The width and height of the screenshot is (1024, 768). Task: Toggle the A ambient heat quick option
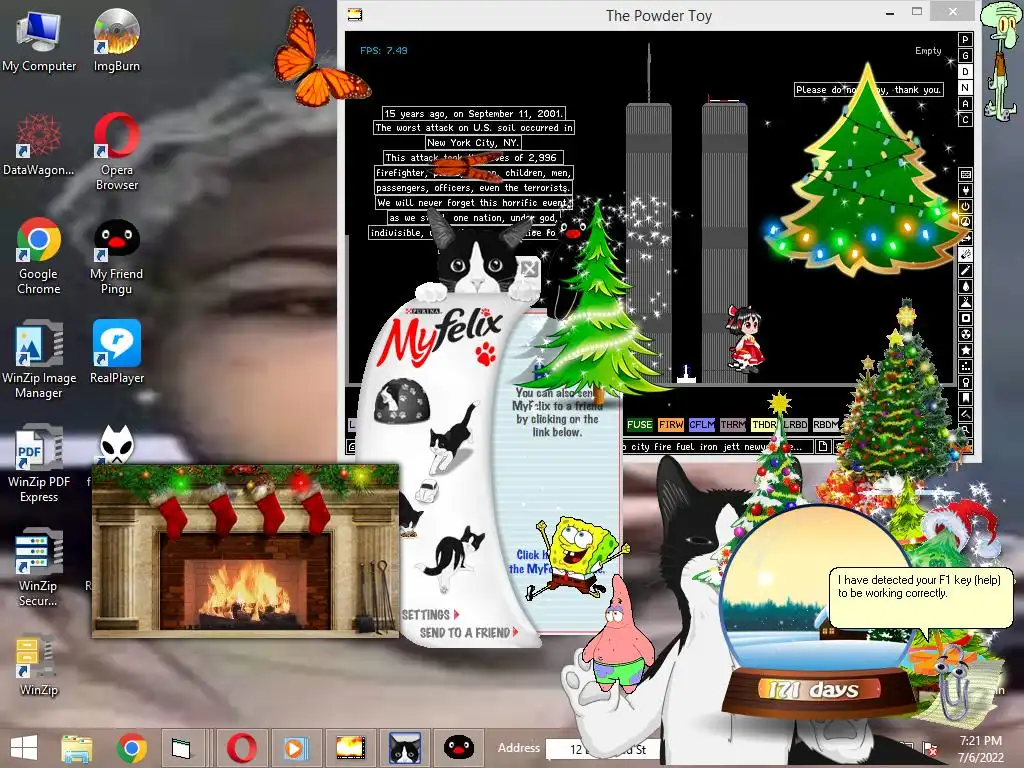(965, 104)
